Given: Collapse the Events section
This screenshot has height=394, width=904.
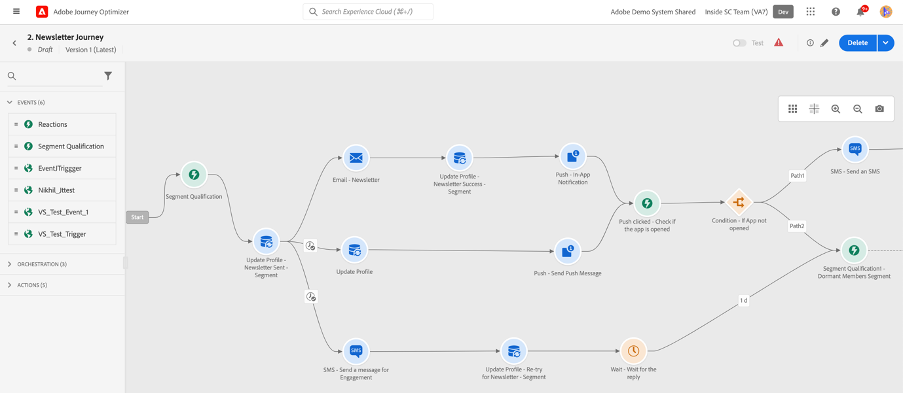Looking at the screenshot, I should tap(9, 102).
